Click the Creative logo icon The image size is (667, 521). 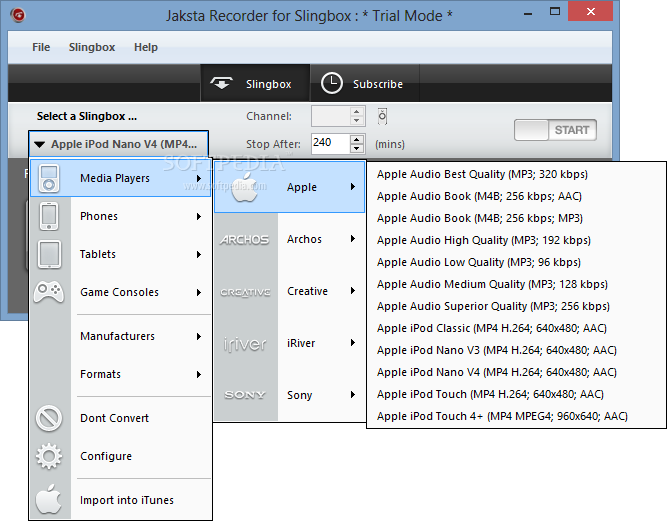(245, 292)
